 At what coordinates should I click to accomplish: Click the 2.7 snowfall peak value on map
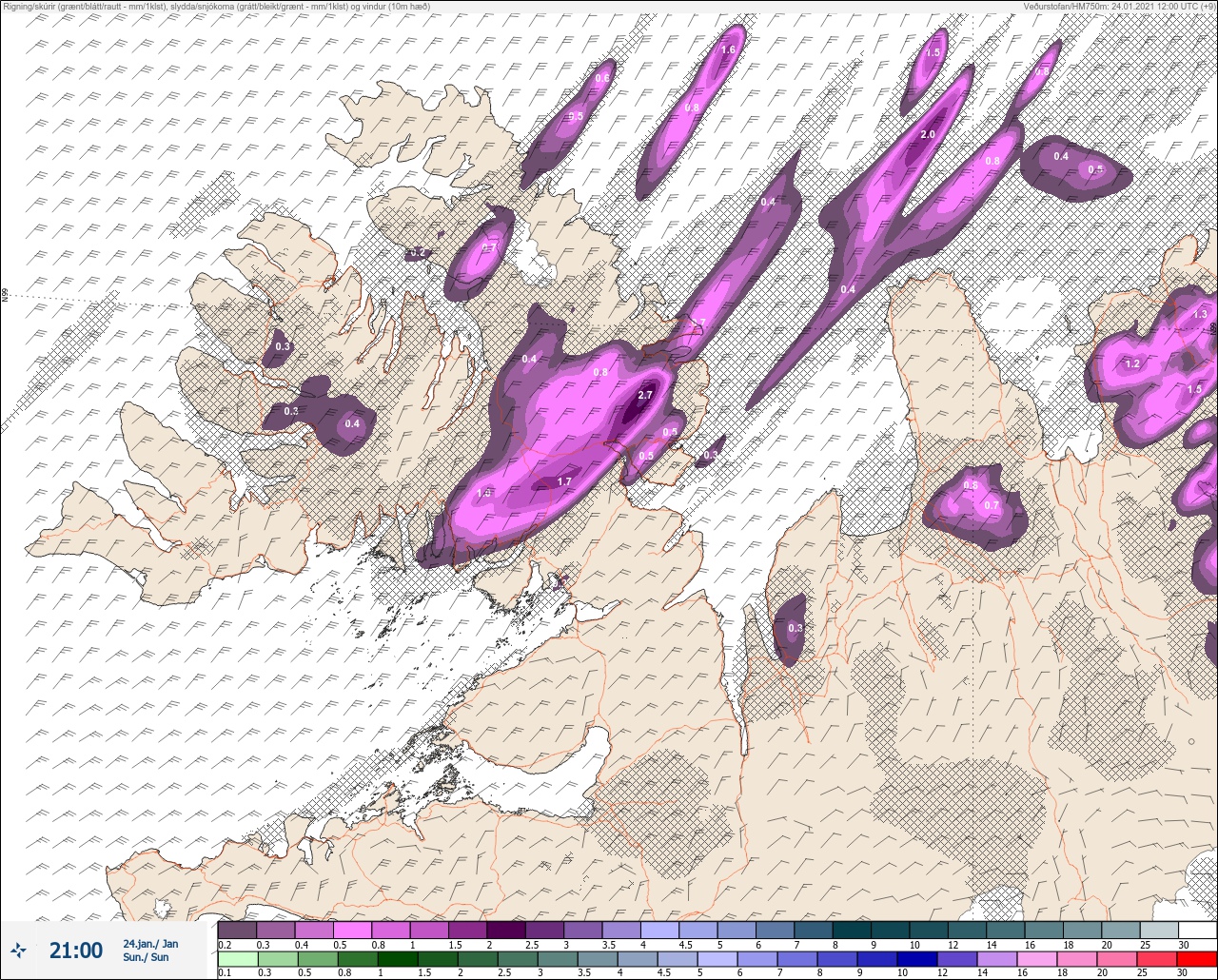(x=645, y=396)
